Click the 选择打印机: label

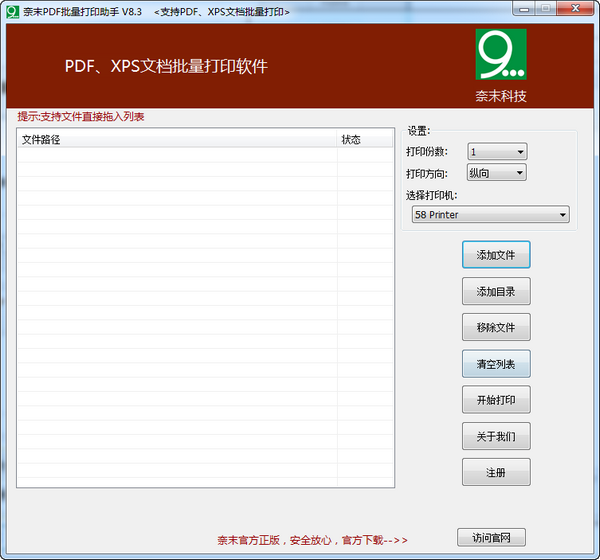point(432,196)
